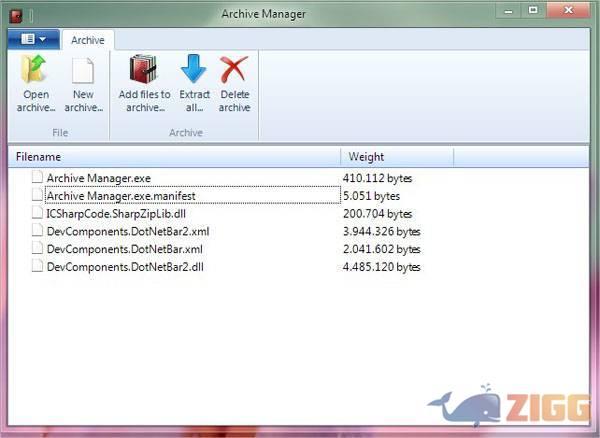This screenshot has height=438, width=600.
Task: Click the file icon beside ICSharpCode.SharpZipLib.dll
Action: pyautogui.click(x=37, y=212)
